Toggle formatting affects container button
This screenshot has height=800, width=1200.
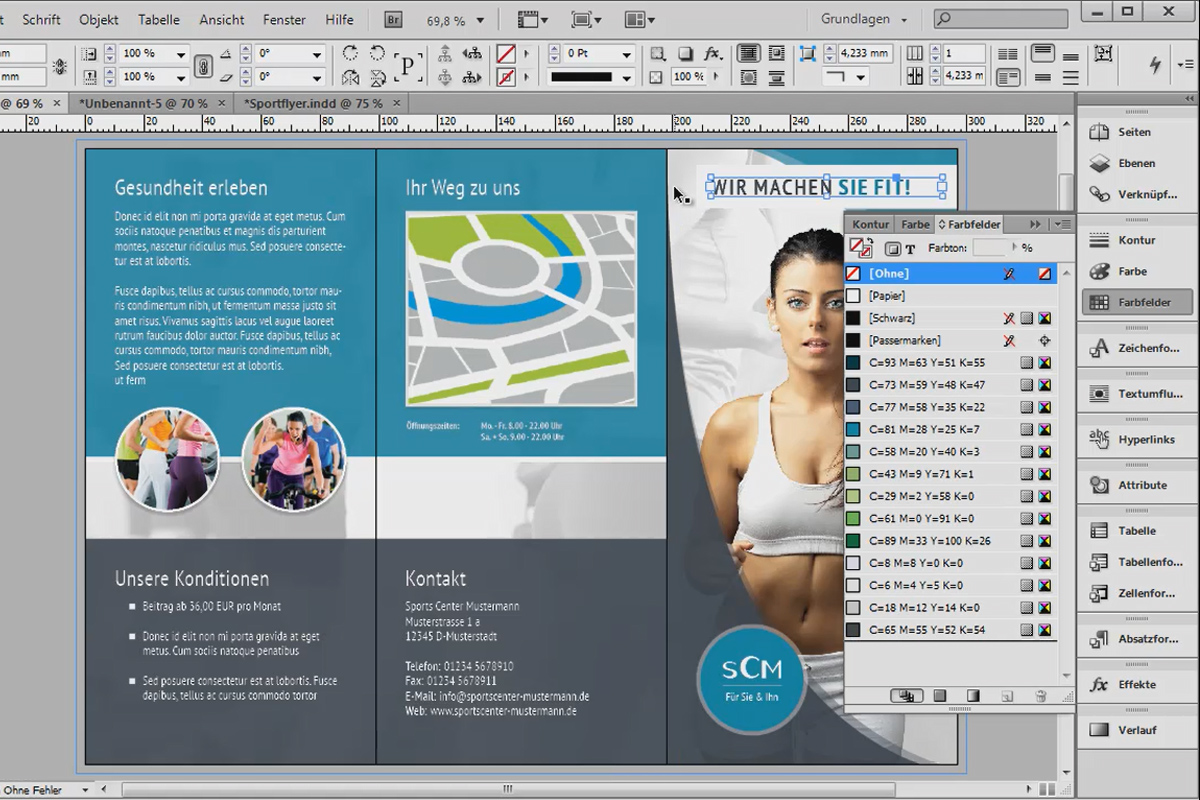point(893,248)
